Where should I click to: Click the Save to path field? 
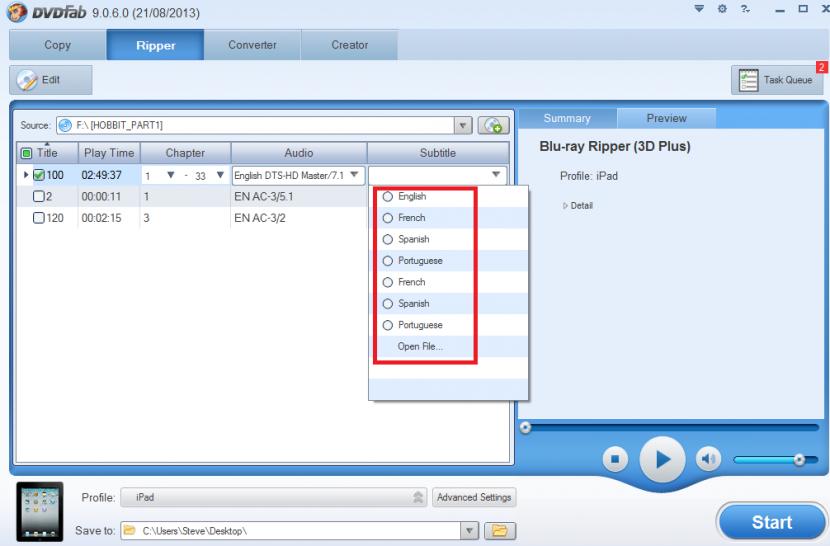click(291, 530)
